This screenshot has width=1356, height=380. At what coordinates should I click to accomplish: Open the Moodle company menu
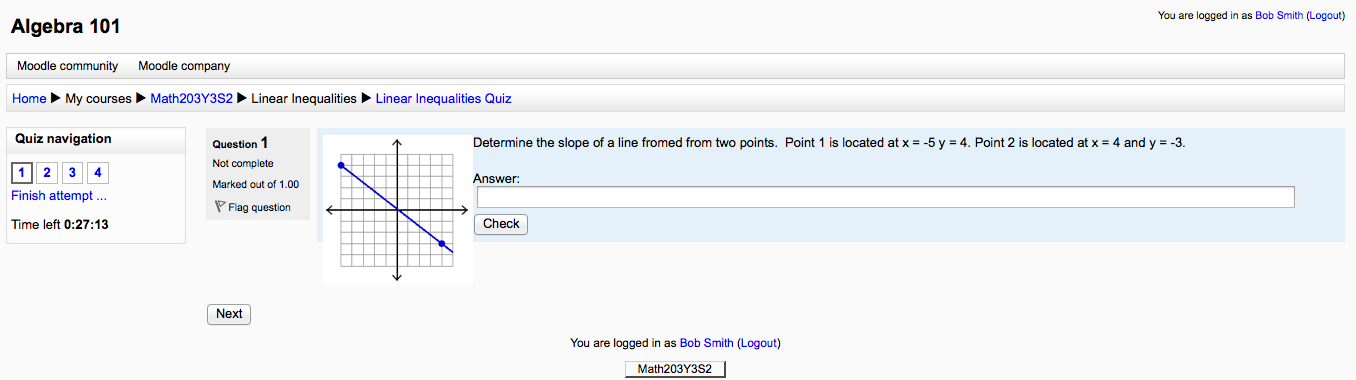[184, 66]
